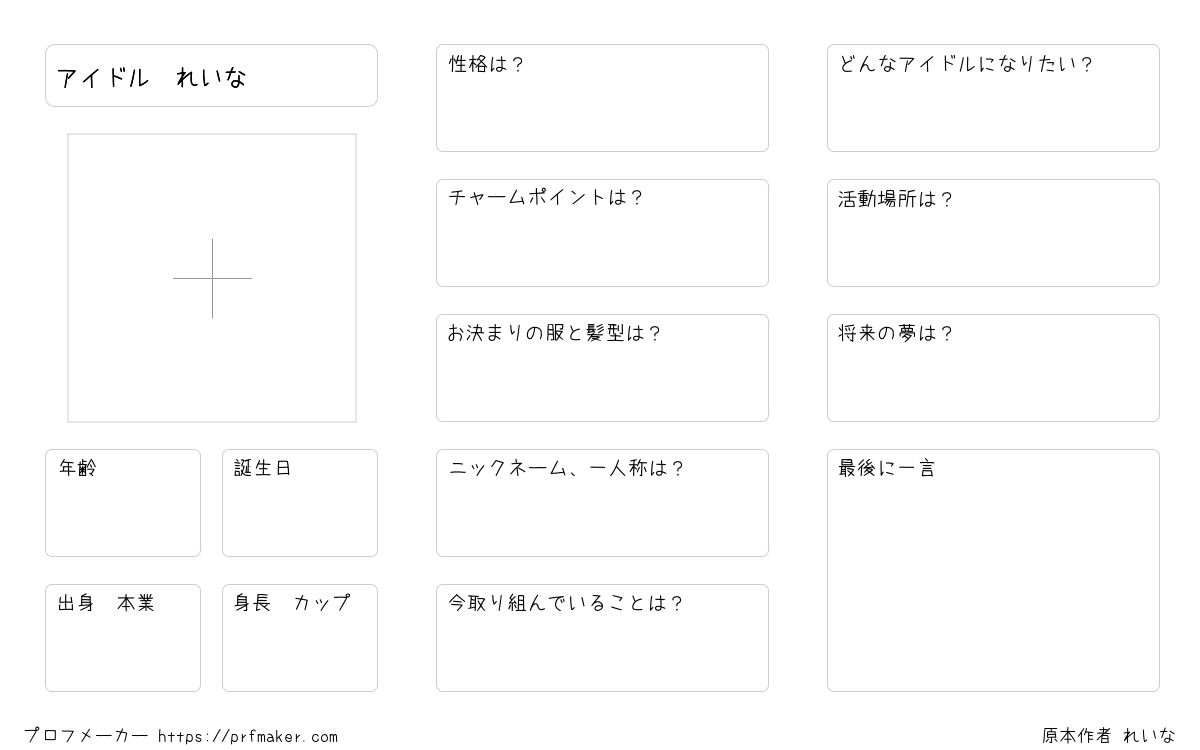The height and width of the screenshot is (750, 1200).
Task: Open the https://prfmaker.com link
Action: pos(248,737)
